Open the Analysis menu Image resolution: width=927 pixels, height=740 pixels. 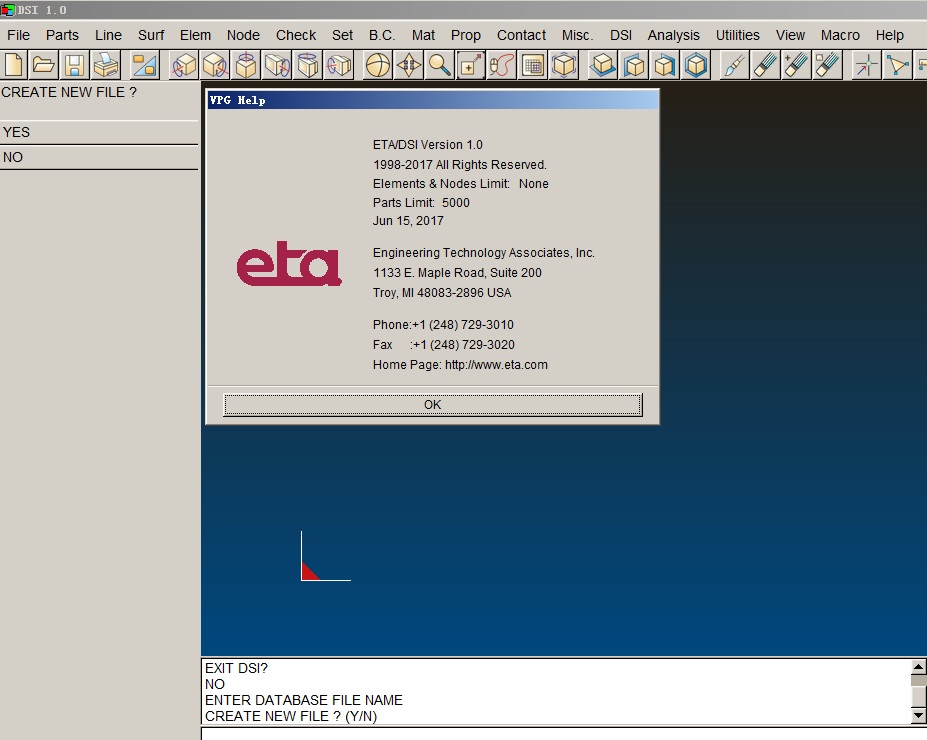tap(673, 35)
